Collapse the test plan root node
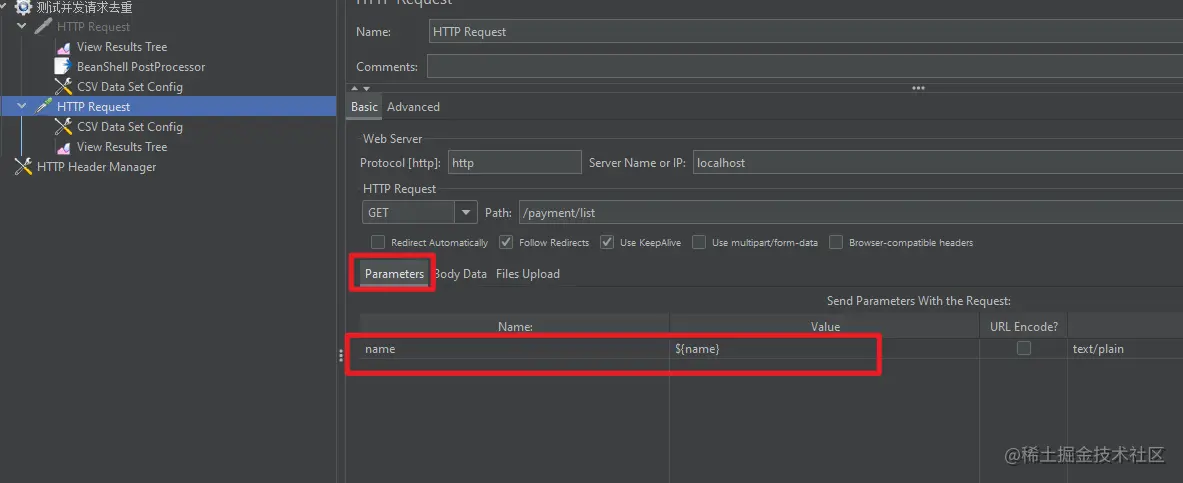Image resolution: width=1183 pixels, height=483 pixels. tap(3, 8)
